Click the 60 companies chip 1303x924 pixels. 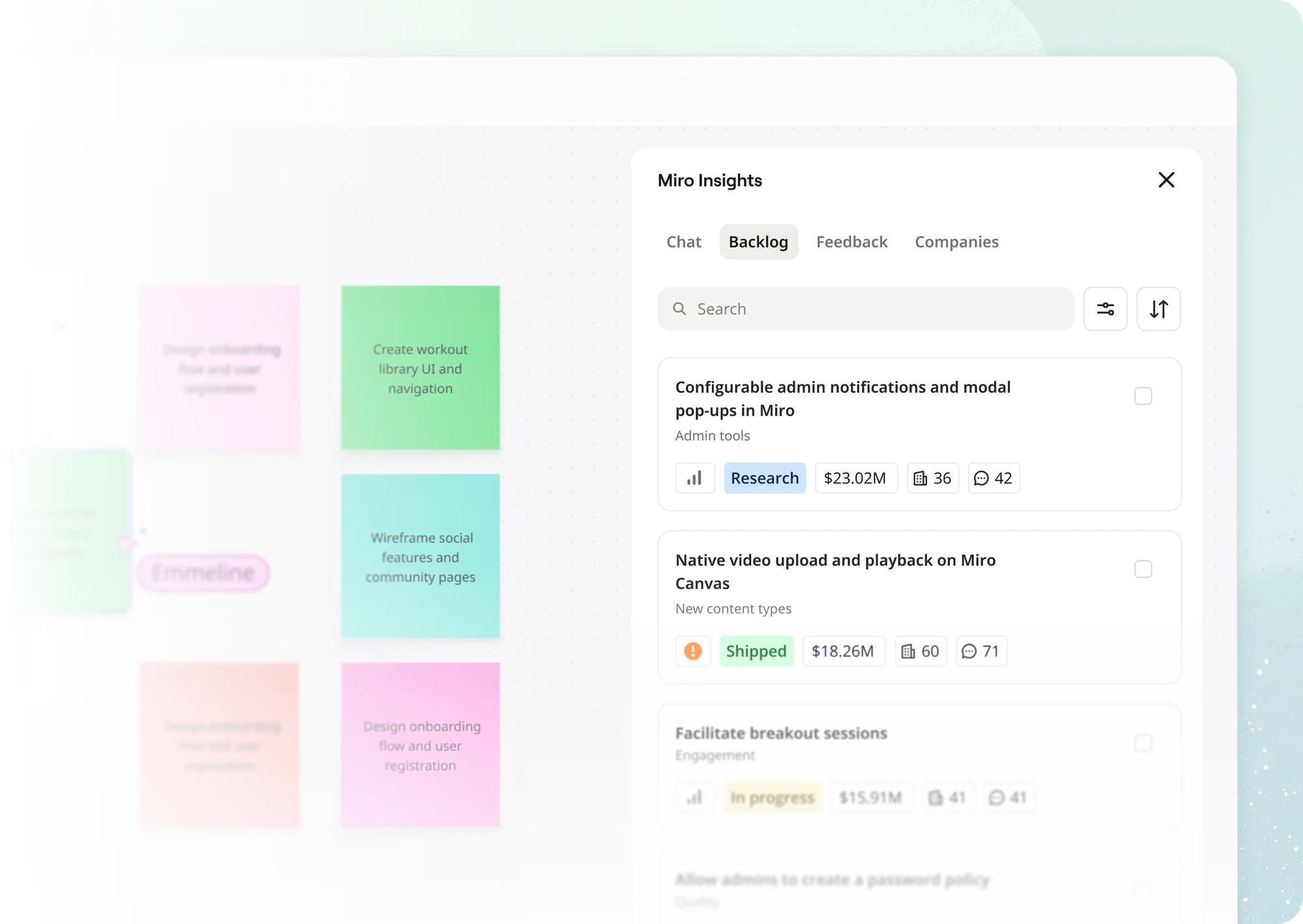tap(920, 651)
